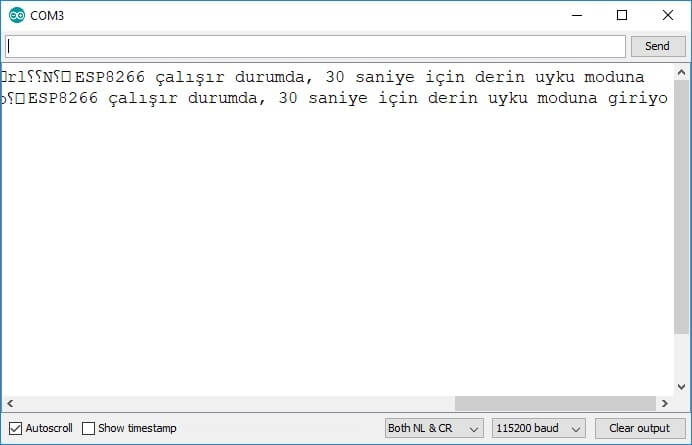
Task: Click the word 'giriyo' in second output line
Action: point(637,98)
